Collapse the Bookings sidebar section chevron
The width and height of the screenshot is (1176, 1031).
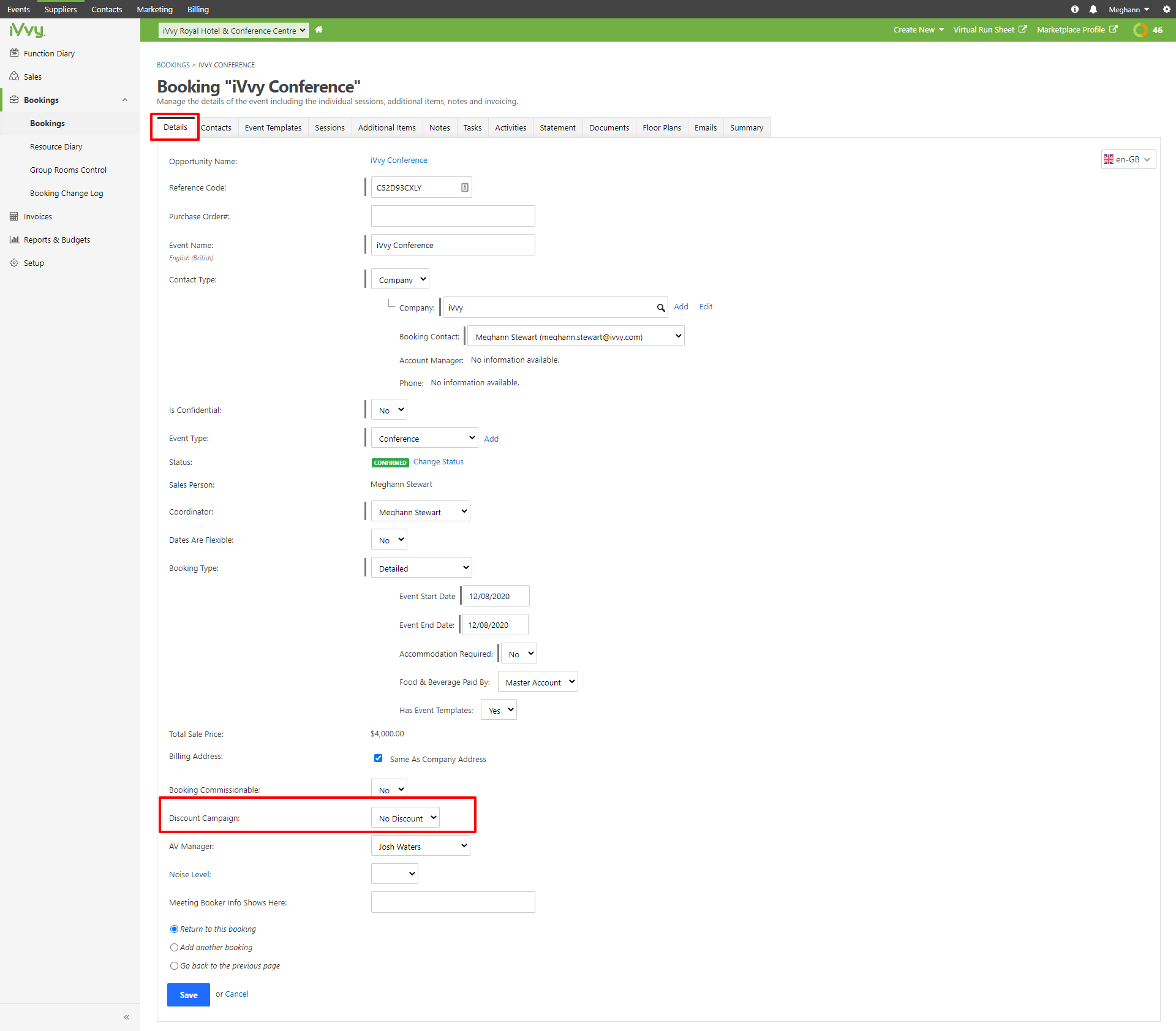tap(125, 100)
